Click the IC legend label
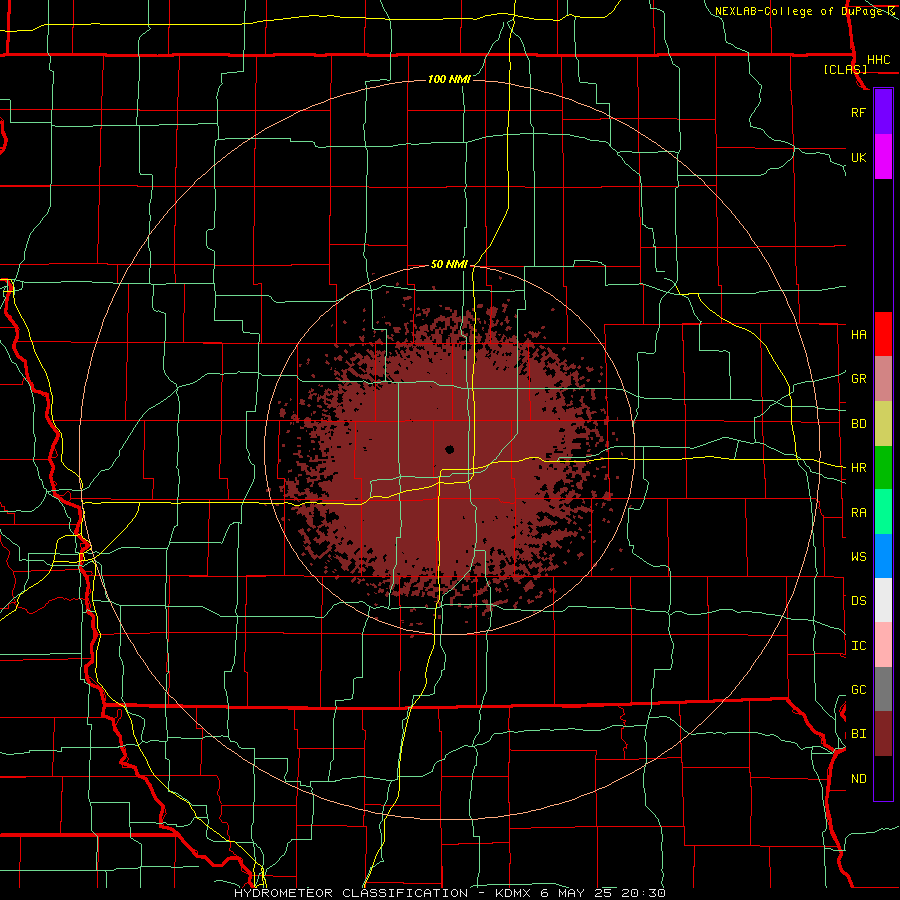 [858, 646]
